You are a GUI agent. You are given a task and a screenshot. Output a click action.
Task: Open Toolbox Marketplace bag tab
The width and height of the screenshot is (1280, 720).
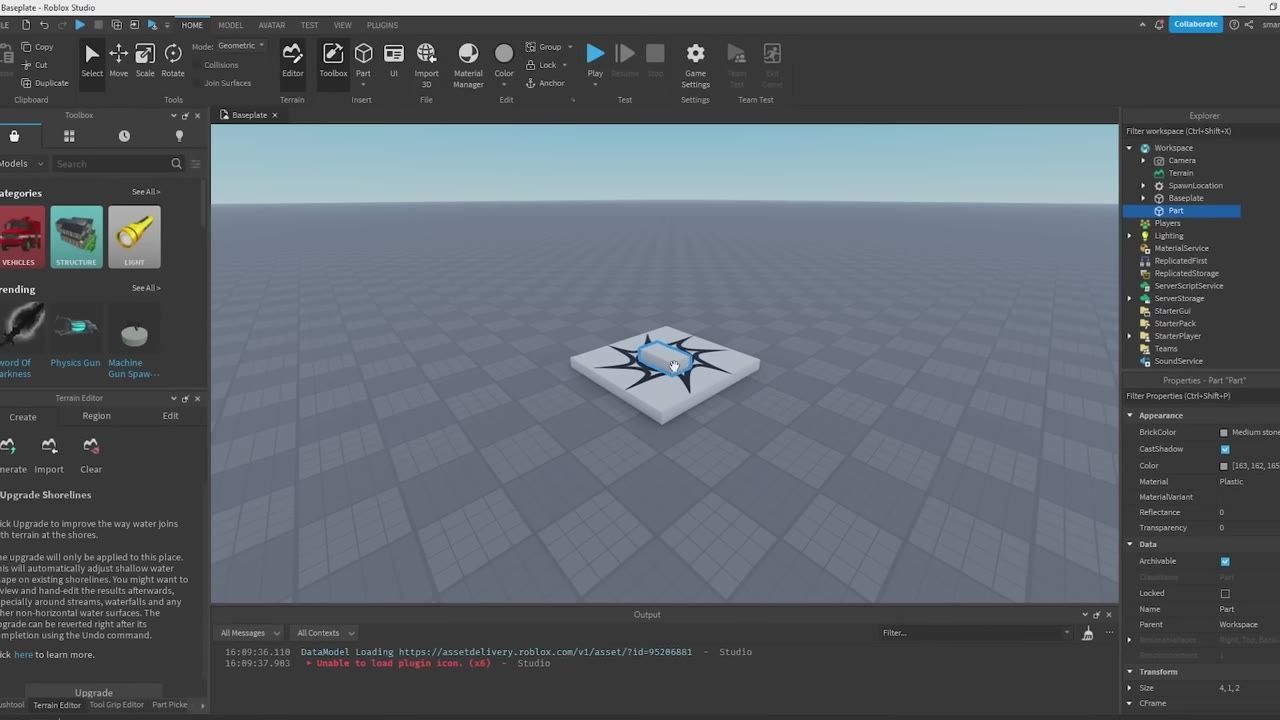pos(14,136)
